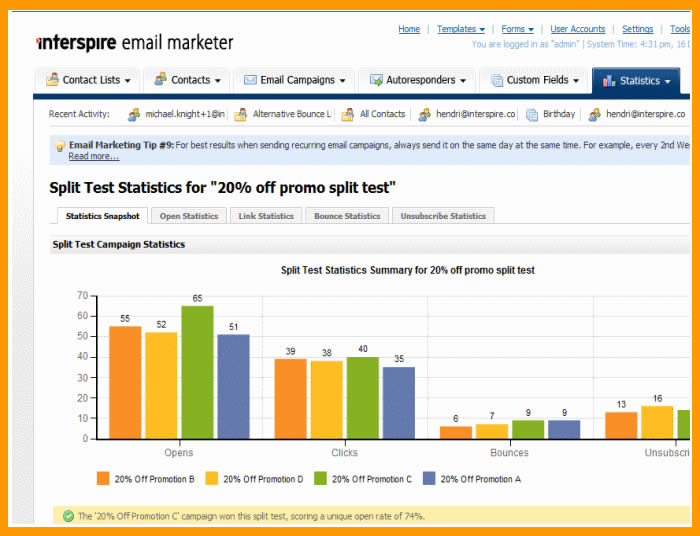Select the Bounce Statistics tab

click(347, 216)
